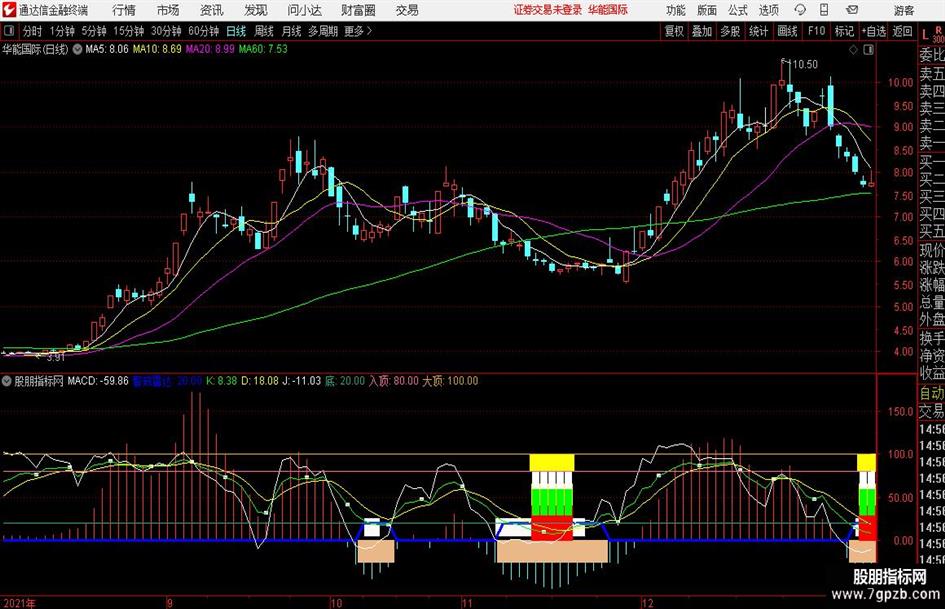Click the K: 8.38 indicator value
This screenshot has width=945, height=609.
click(x=221, y=381)
